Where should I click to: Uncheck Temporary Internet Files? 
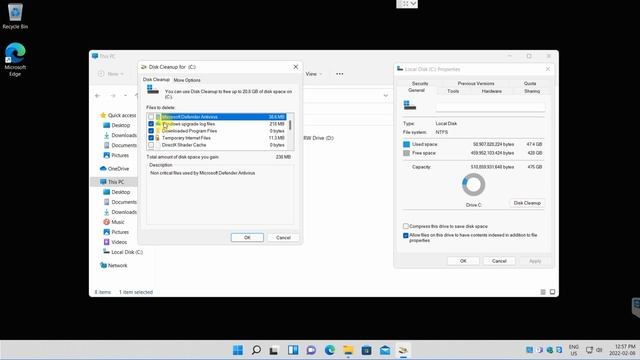click(x=151, y=138)
